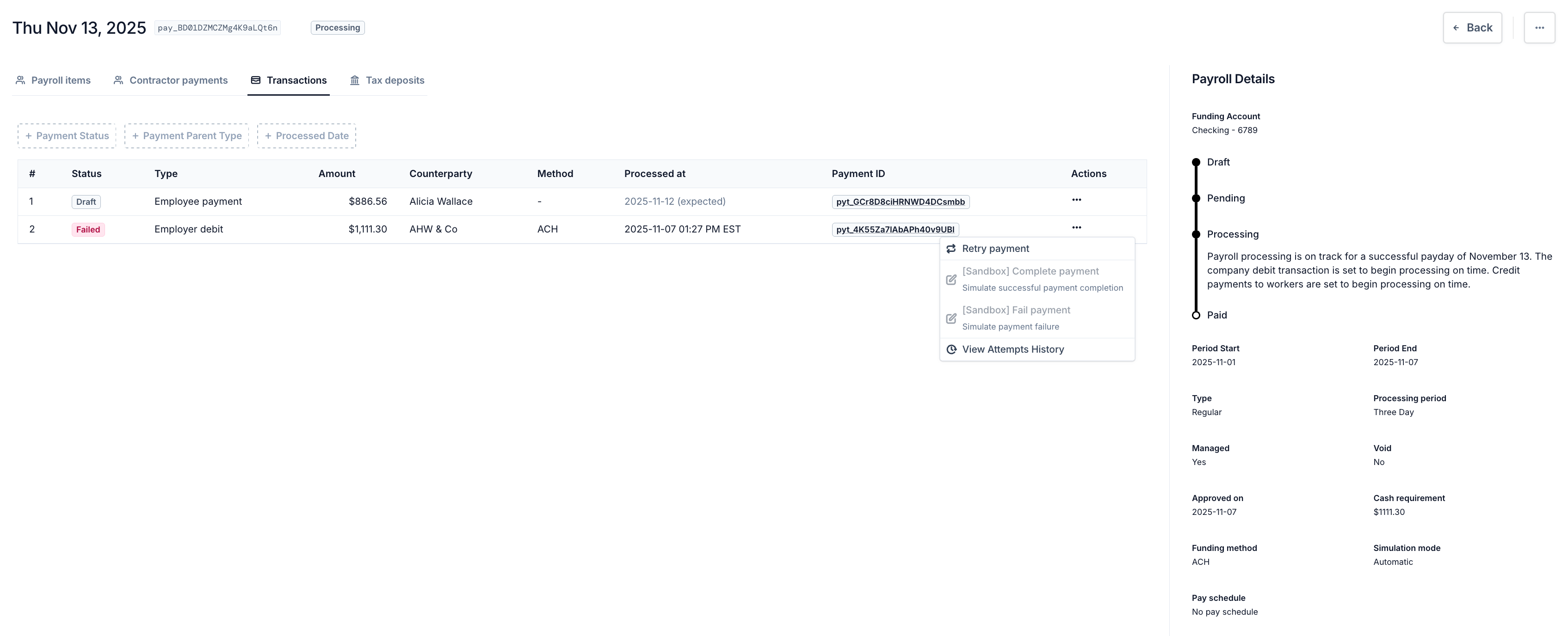The width and height of the screenshot is (1568, 636).
Task: Add a Payment Parent Type filter
Action: [186, 136]
